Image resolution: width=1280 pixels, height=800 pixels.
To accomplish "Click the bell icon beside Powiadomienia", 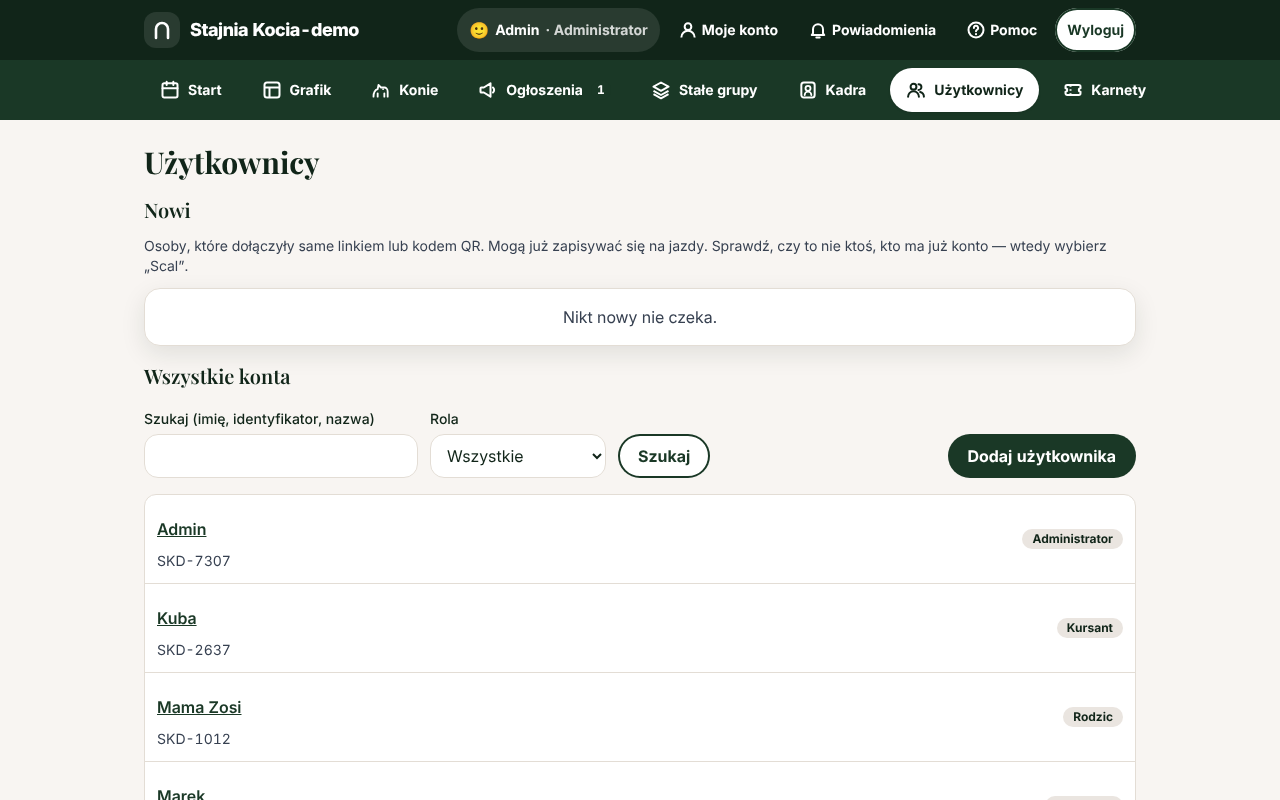I will tap(818, 31).
